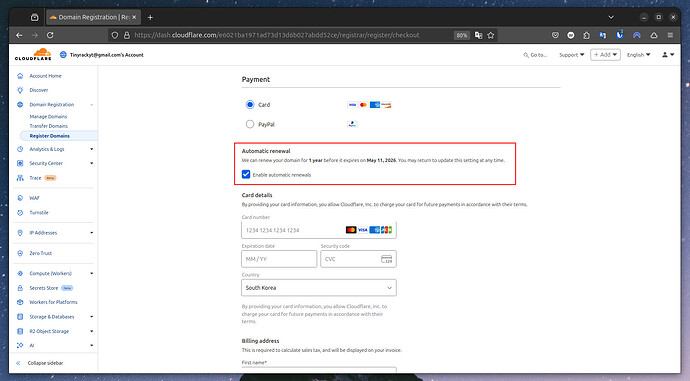Click the Account Home house icon
Screen dimensions: 690x381
20,76
